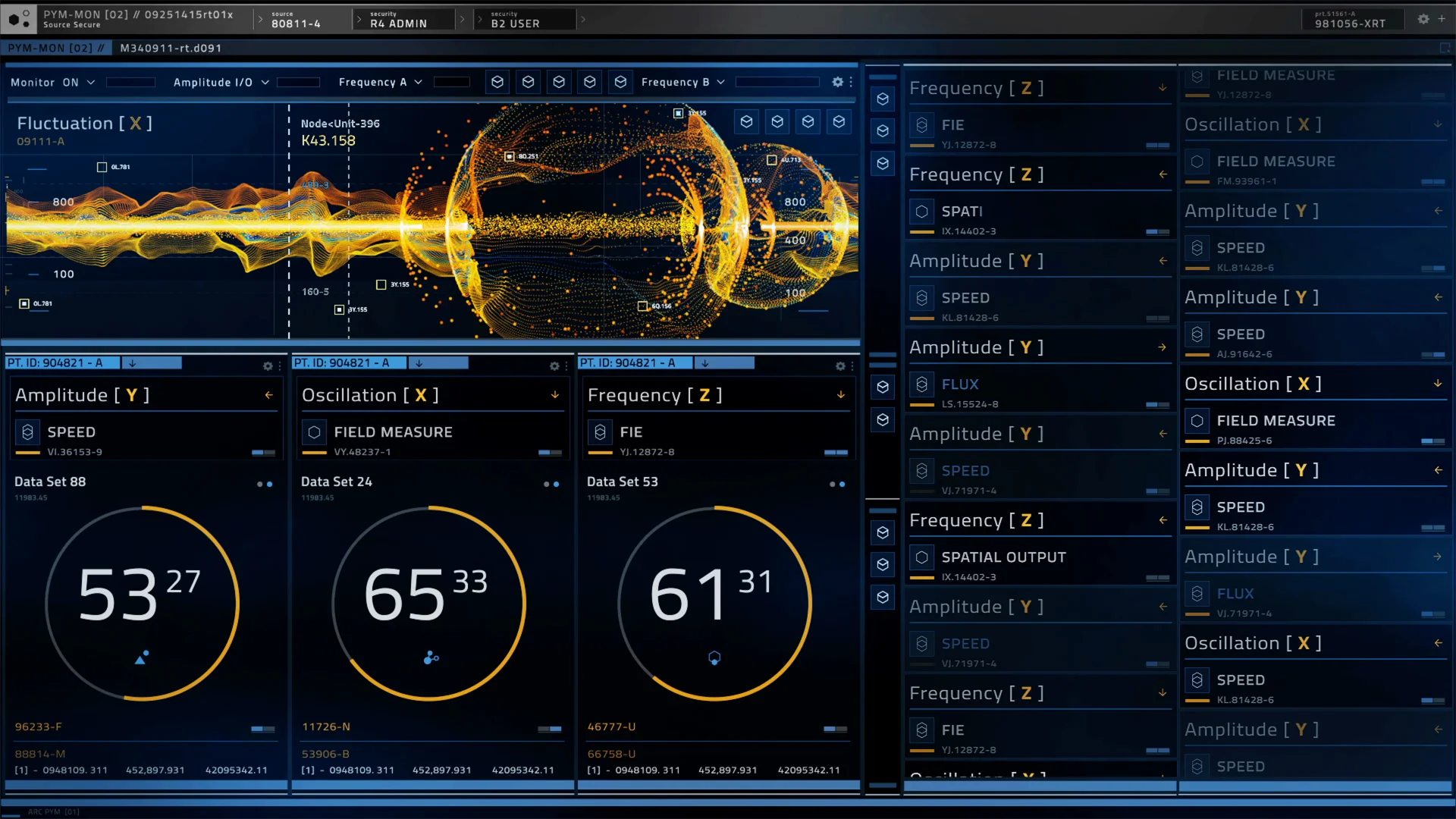Screen dimensions: 1456x819
Task: Click the cube icon directly left of Frequency B
Action: click(620, 82)
